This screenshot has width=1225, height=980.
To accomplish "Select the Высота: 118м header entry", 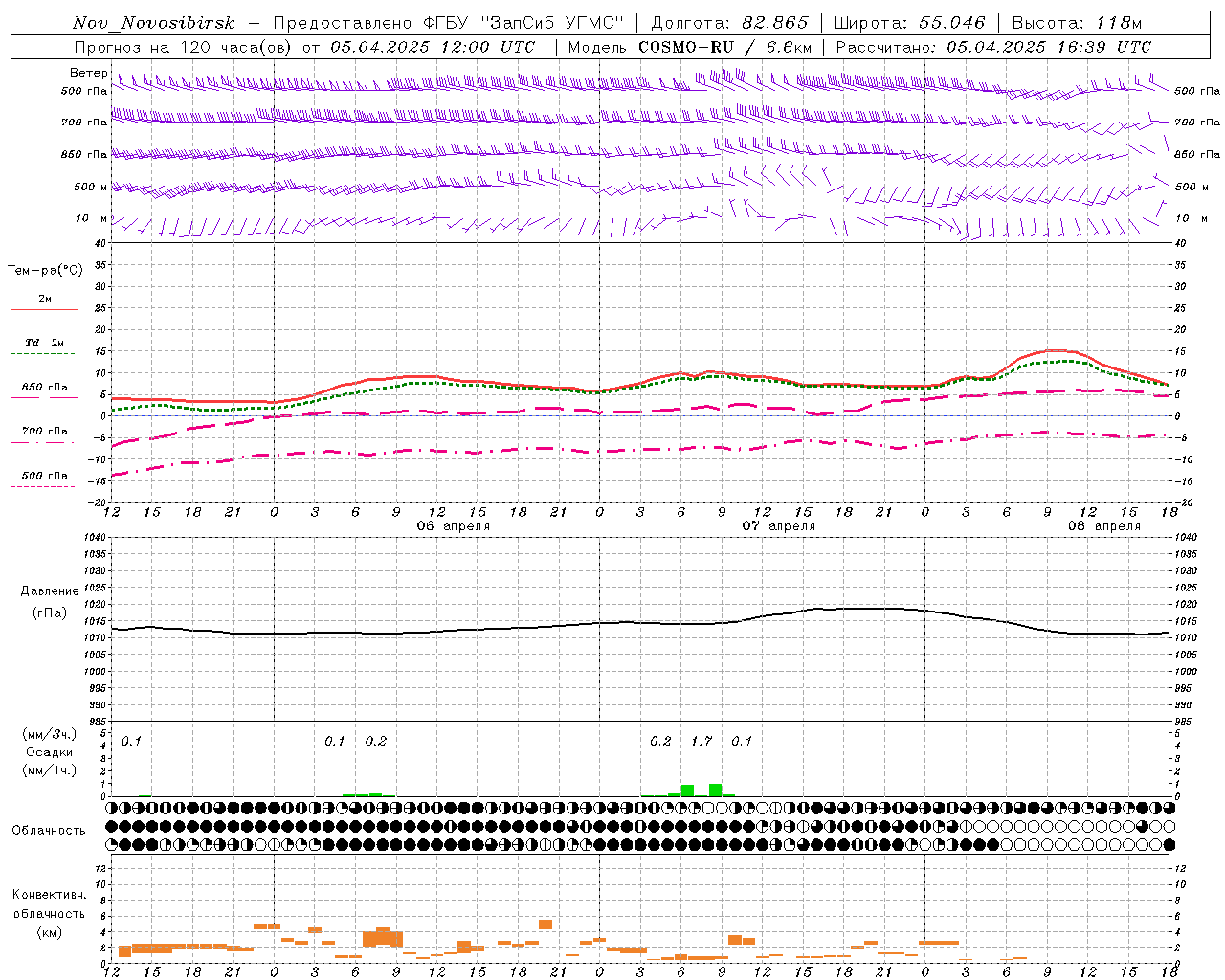I will point(1077,23).
